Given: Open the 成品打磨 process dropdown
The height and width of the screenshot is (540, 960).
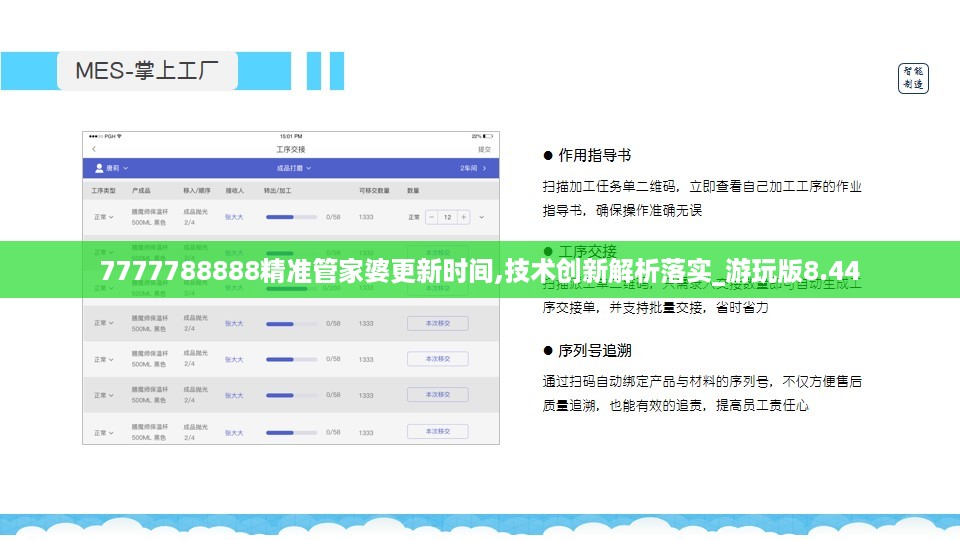Looking at the screenshot, I should tap(294, 168).
